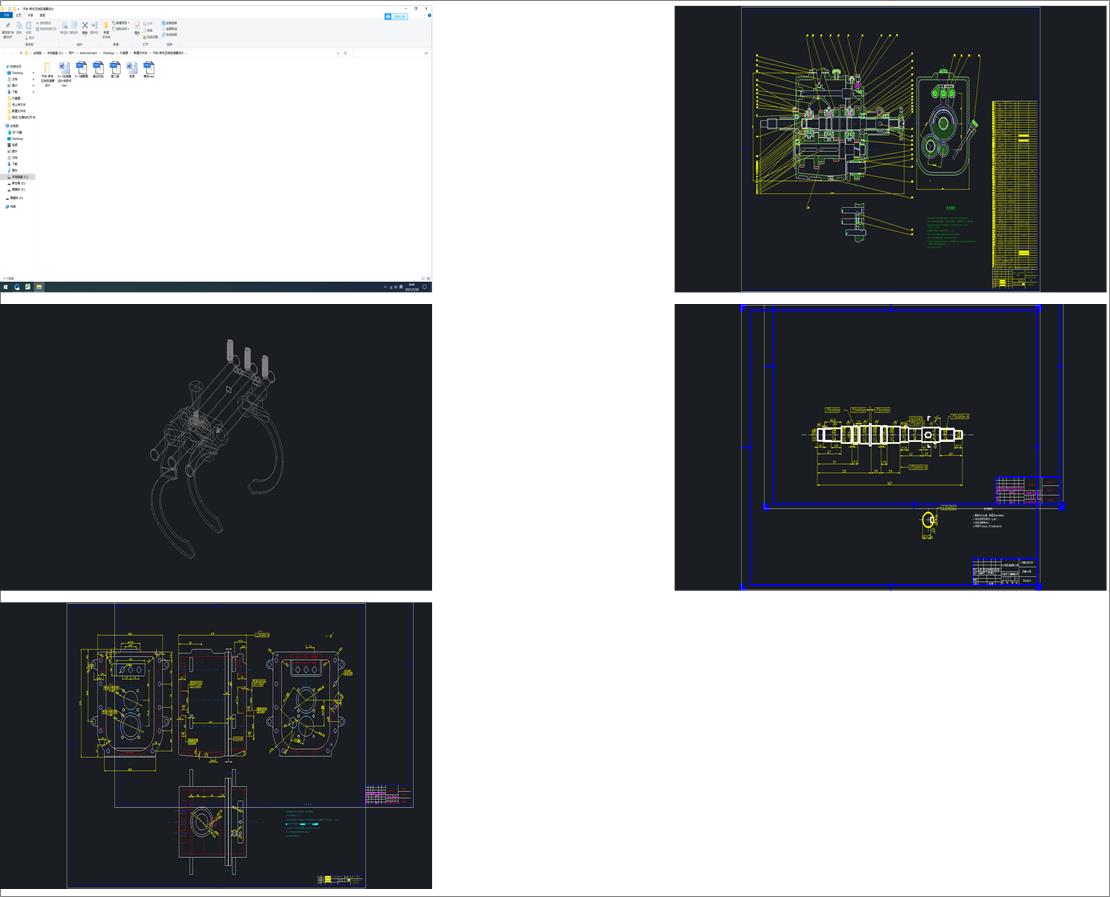Click the Delete (X) ribbon icon
This screenshot has width=1110, height=897.
[x=84, y=26]
